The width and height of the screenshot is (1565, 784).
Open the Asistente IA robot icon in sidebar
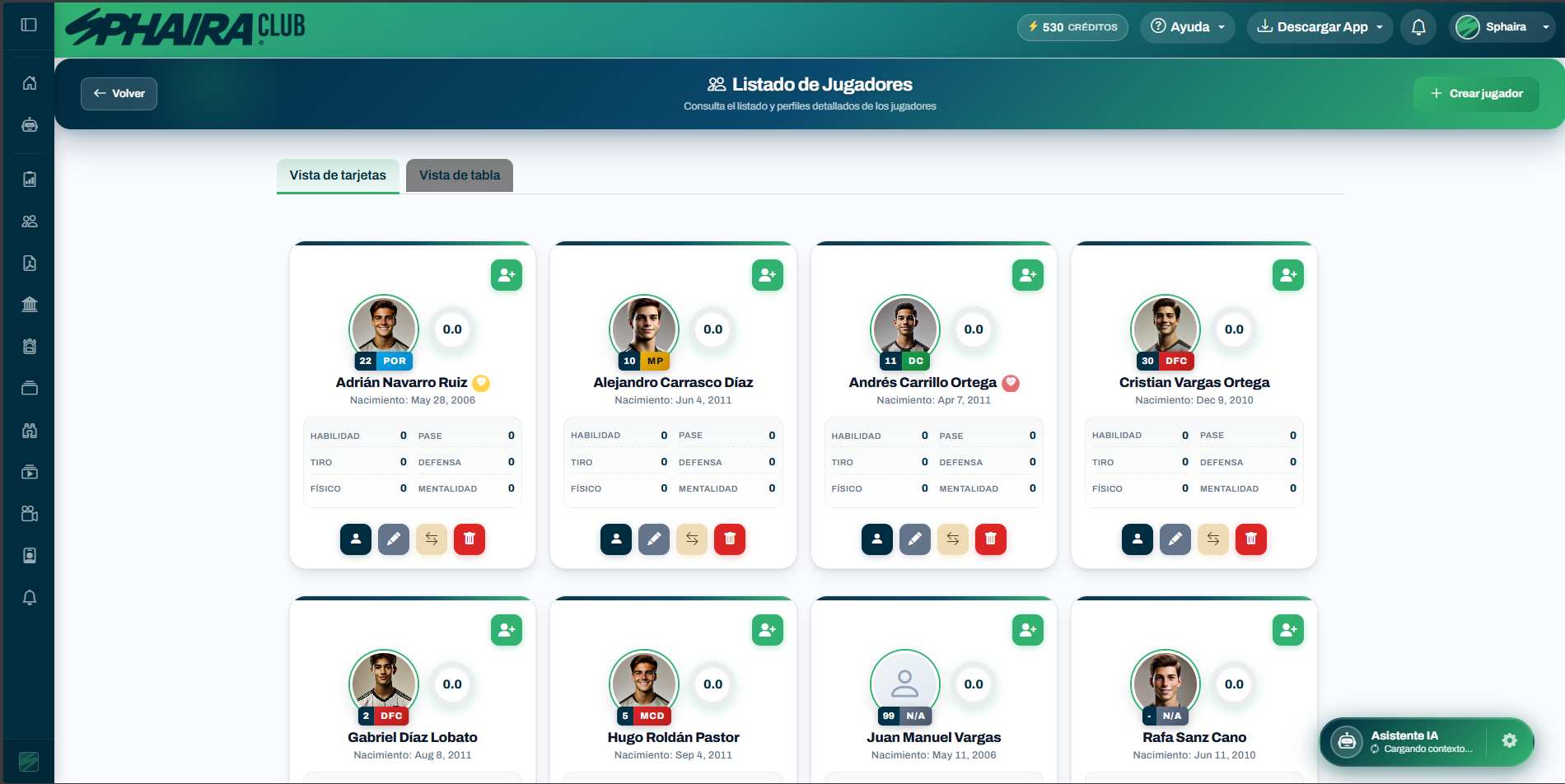pyautogui.click(x=30, y=125)
